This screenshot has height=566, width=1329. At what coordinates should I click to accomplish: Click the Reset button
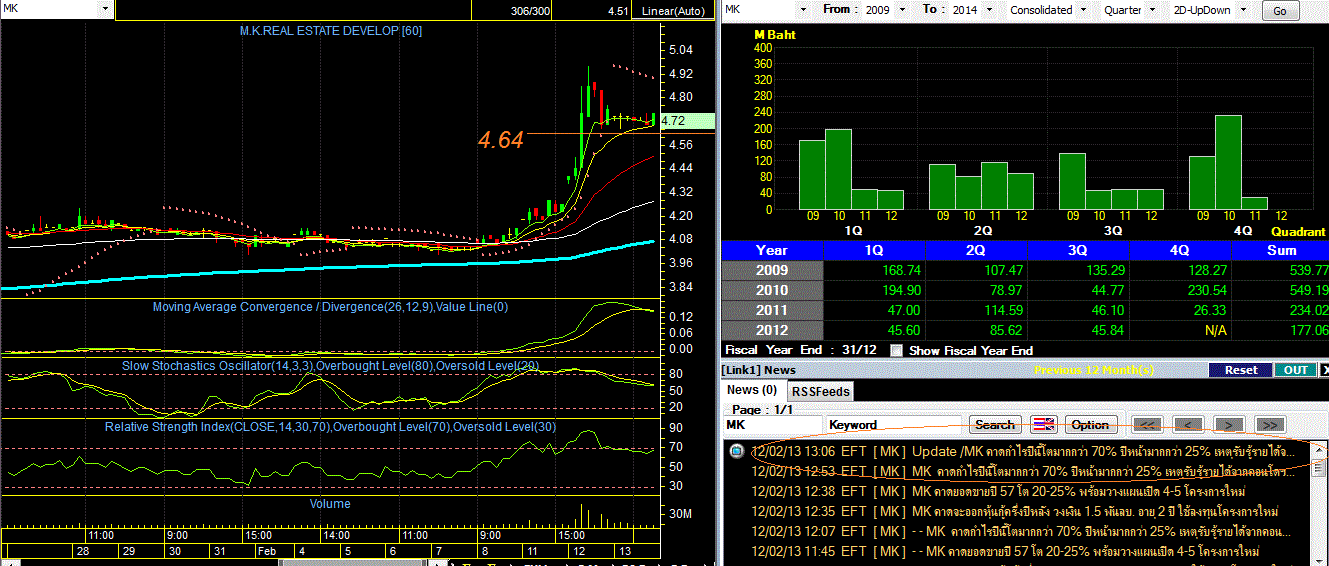(1240, 370)
